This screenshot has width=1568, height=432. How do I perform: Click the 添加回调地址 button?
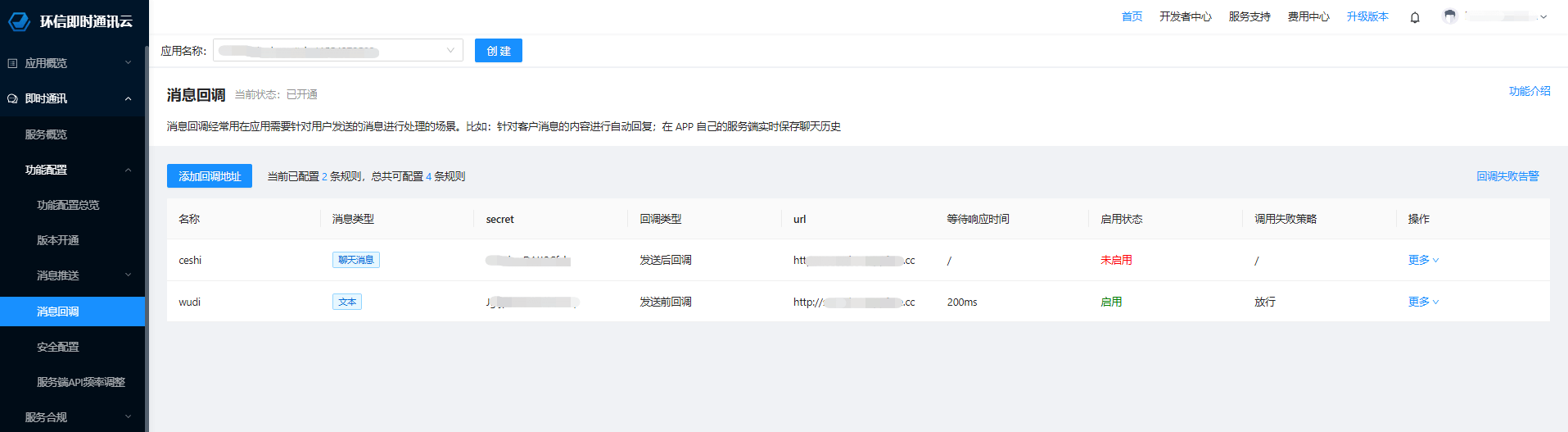[x=210, y=176]
